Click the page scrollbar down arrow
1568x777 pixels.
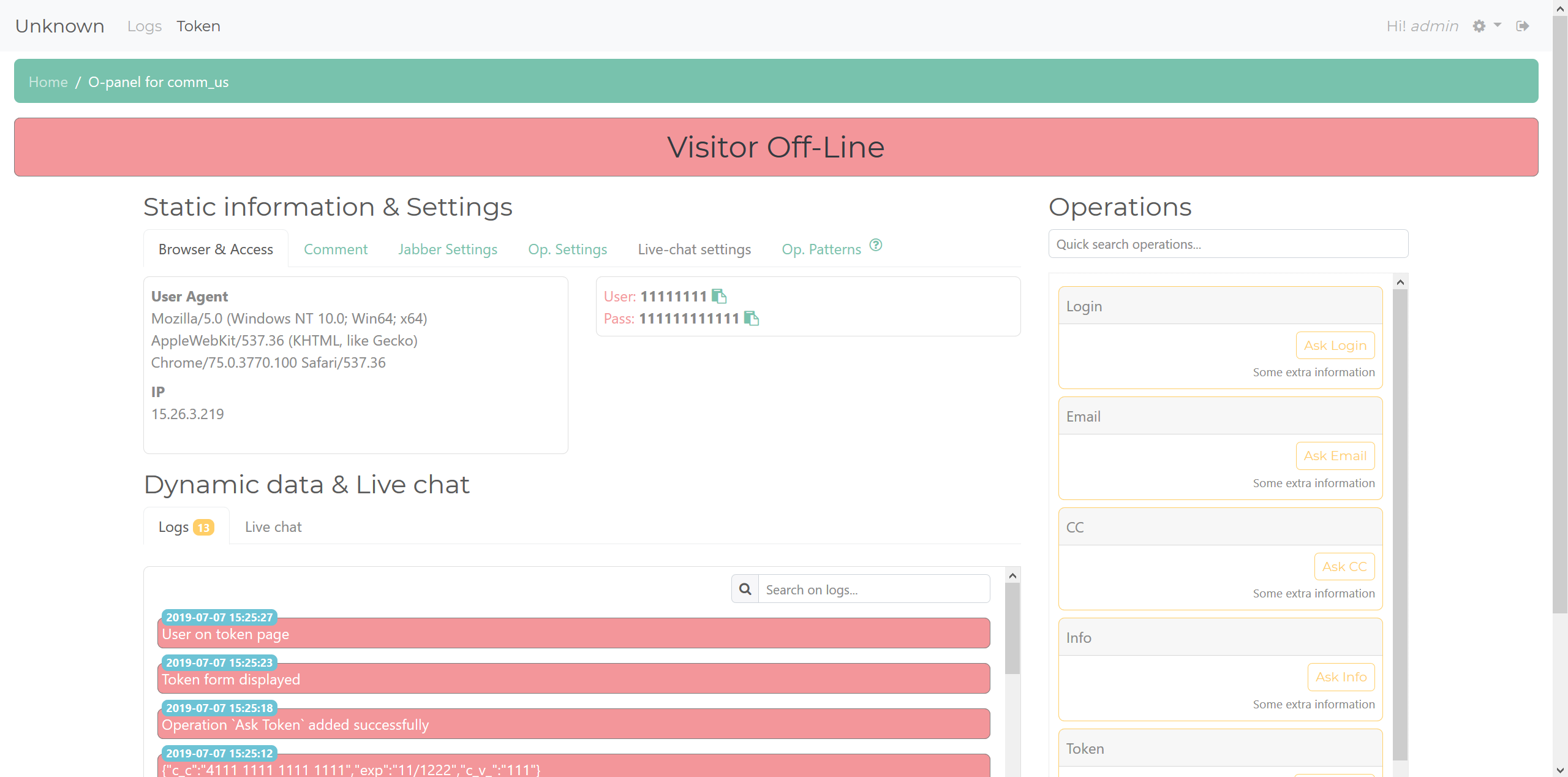(1560, 770)
